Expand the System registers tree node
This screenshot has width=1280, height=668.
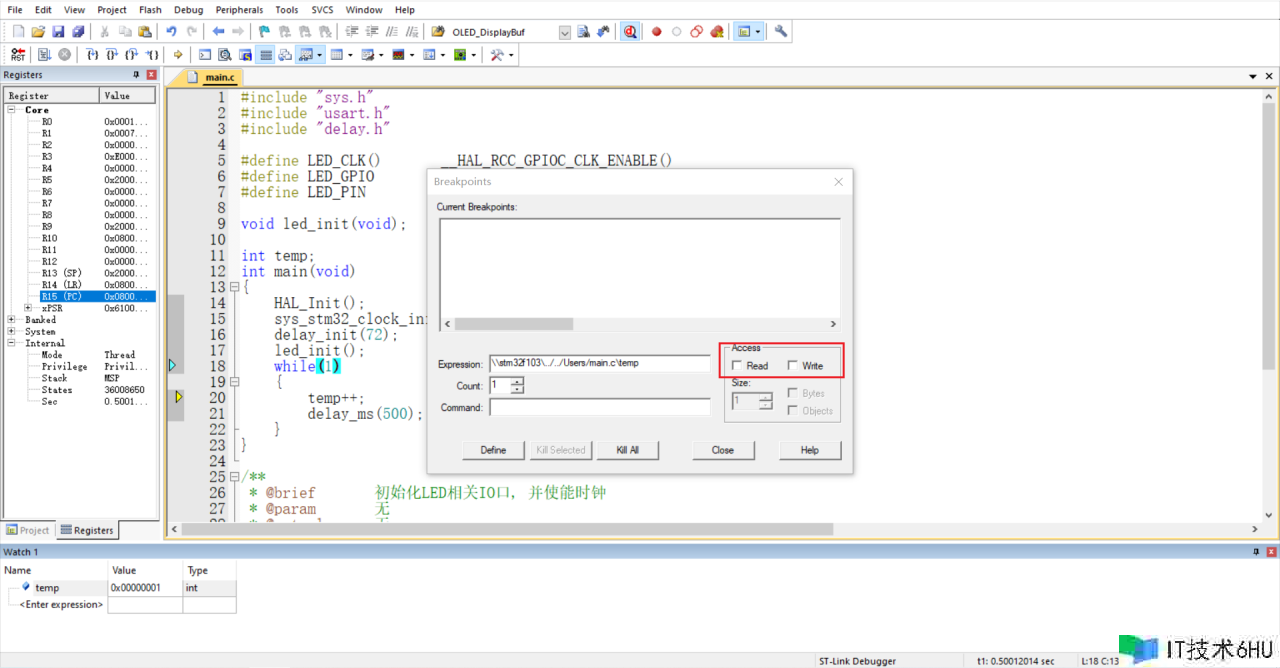[11, 332]
